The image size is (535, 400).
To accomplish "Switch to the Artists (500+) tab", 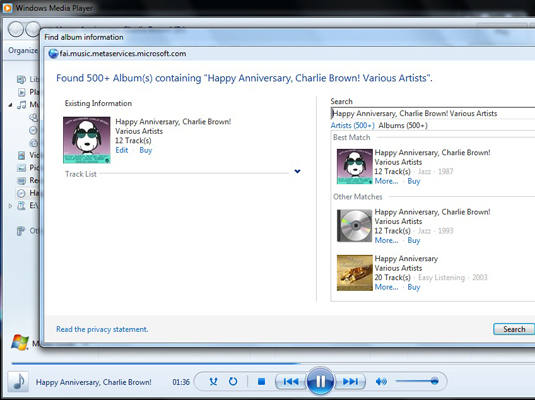I will pos(352,126).
